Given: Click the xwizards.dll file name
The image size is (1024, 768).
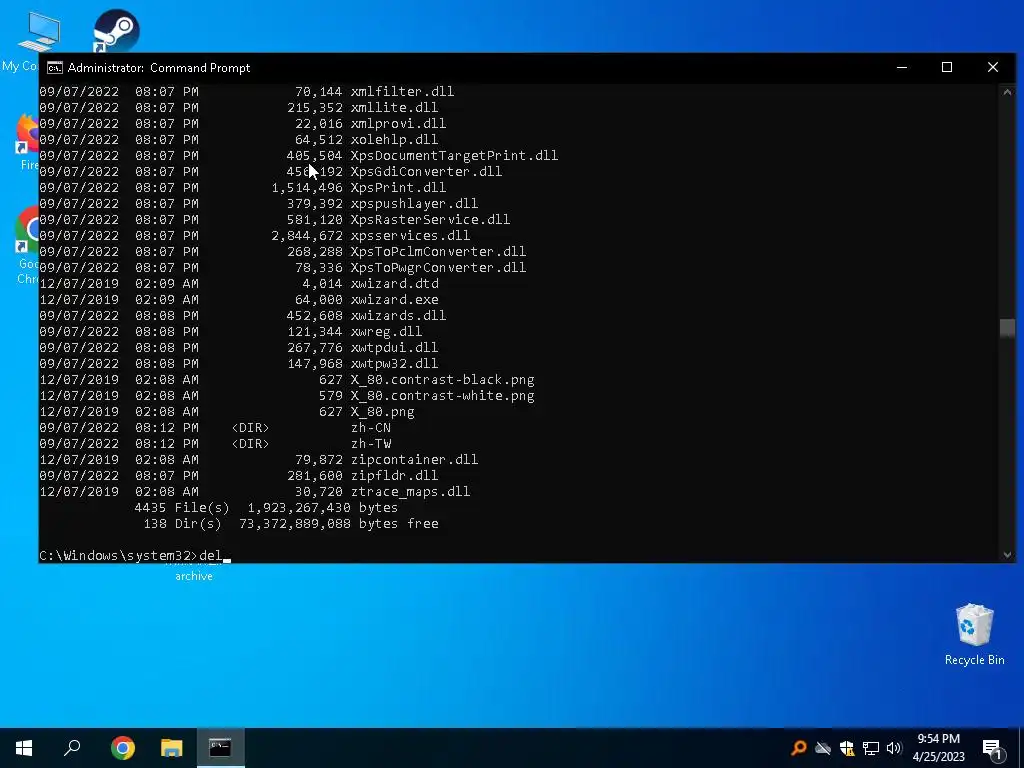Looking at the screenshot, I should tap(398, 315).
